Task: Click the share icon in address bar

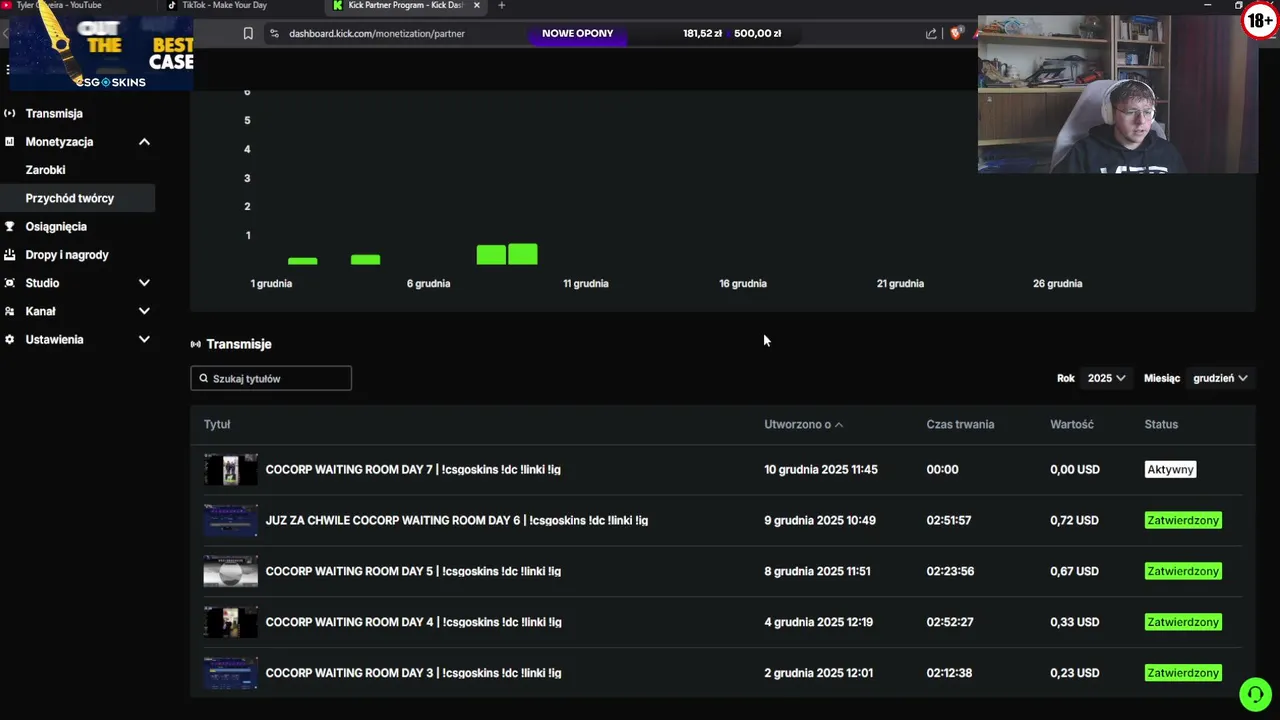Action: point(931,33)
